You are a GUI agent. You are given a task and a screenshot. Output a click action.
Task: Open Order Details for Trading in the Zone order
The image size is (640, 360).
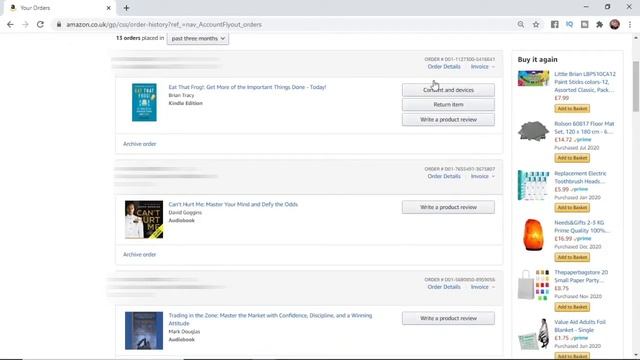tap(444, 287)
